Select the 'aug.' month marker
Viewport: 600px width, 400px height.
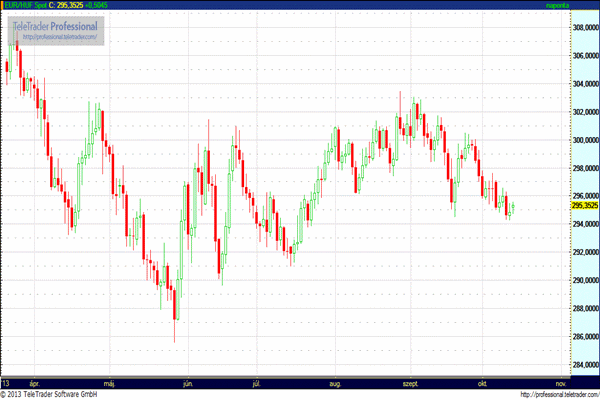(x=335, y=383)
